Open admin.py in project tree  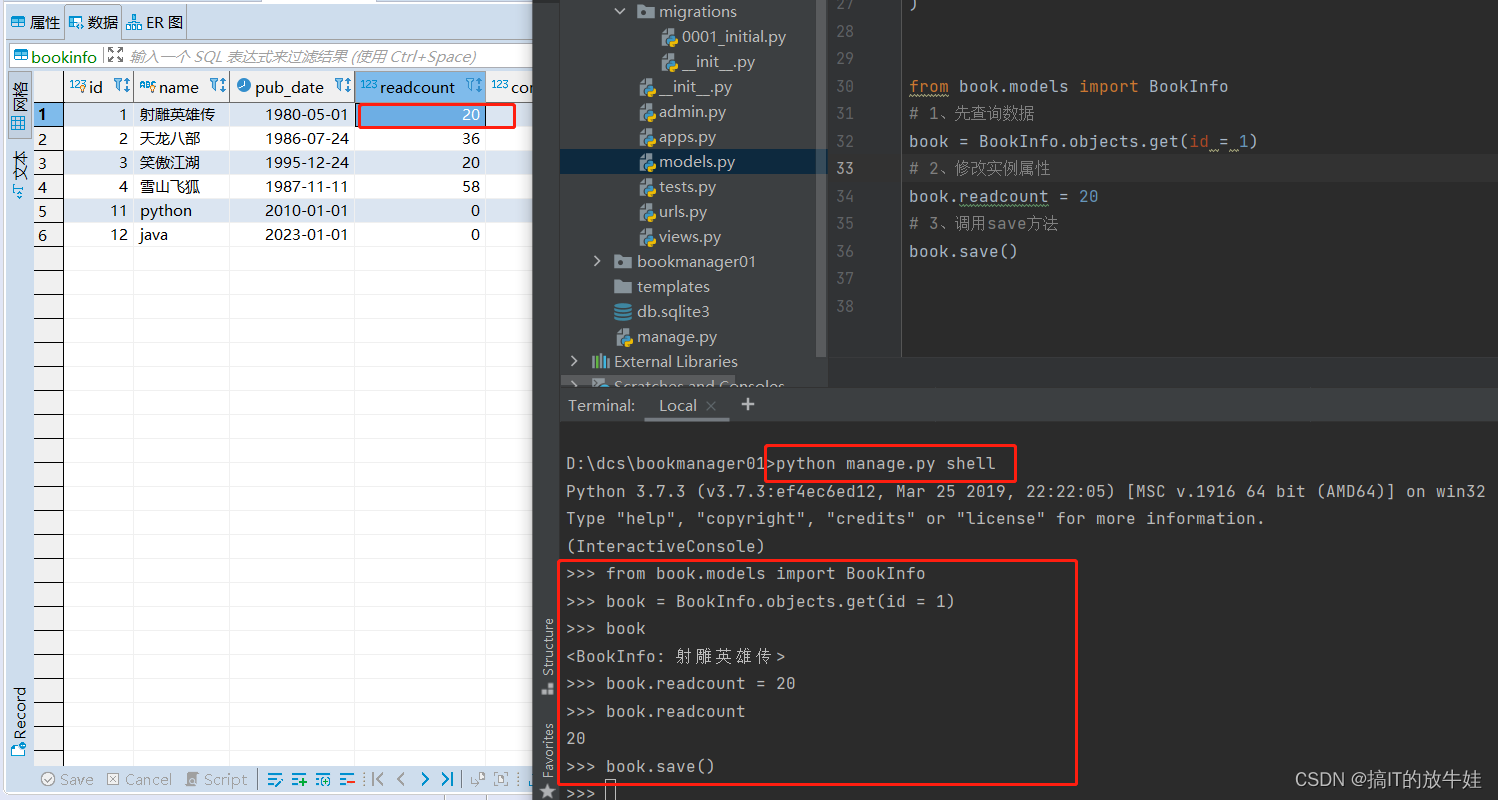pyautogui.click(x=682, y=111)
